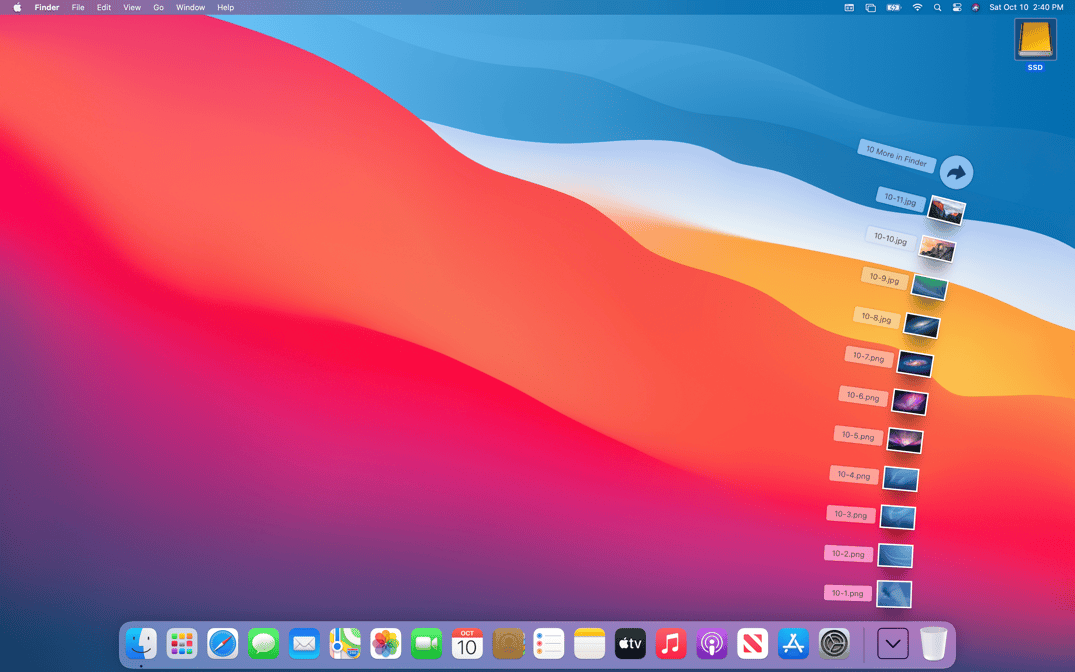Viewport: 1075px width, 672px height.
Task: Open the File menu
Action: [x=78, y=8]
